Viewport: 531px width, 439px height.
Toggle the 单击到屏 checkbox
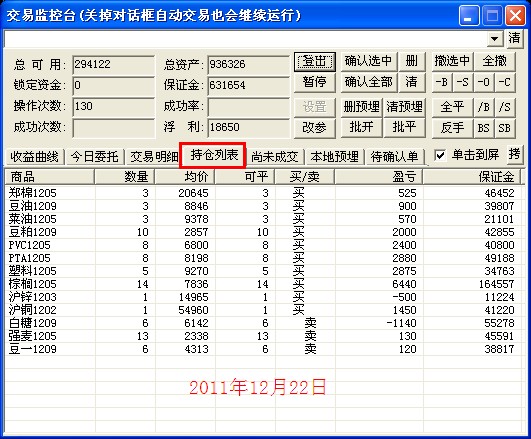point(440,155)
